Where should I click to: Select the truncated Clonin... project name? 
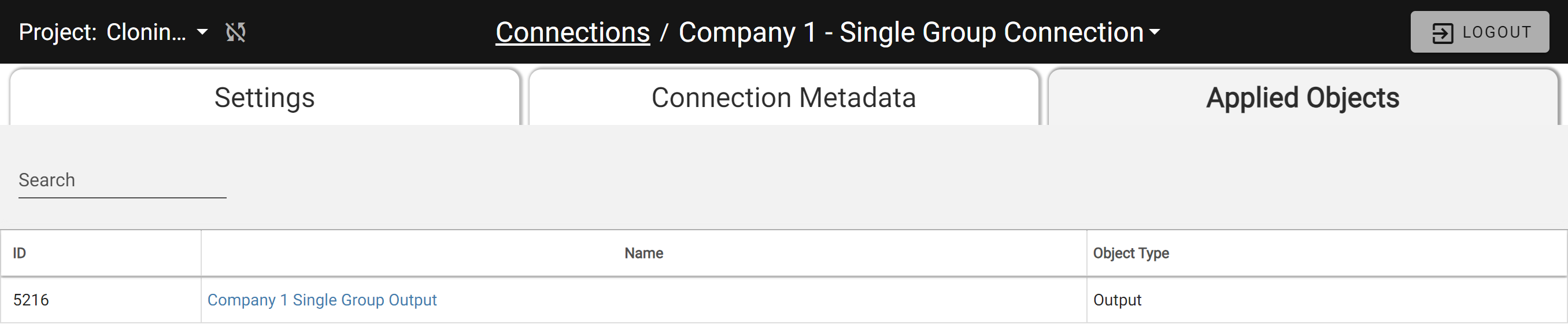coord(146,32)
